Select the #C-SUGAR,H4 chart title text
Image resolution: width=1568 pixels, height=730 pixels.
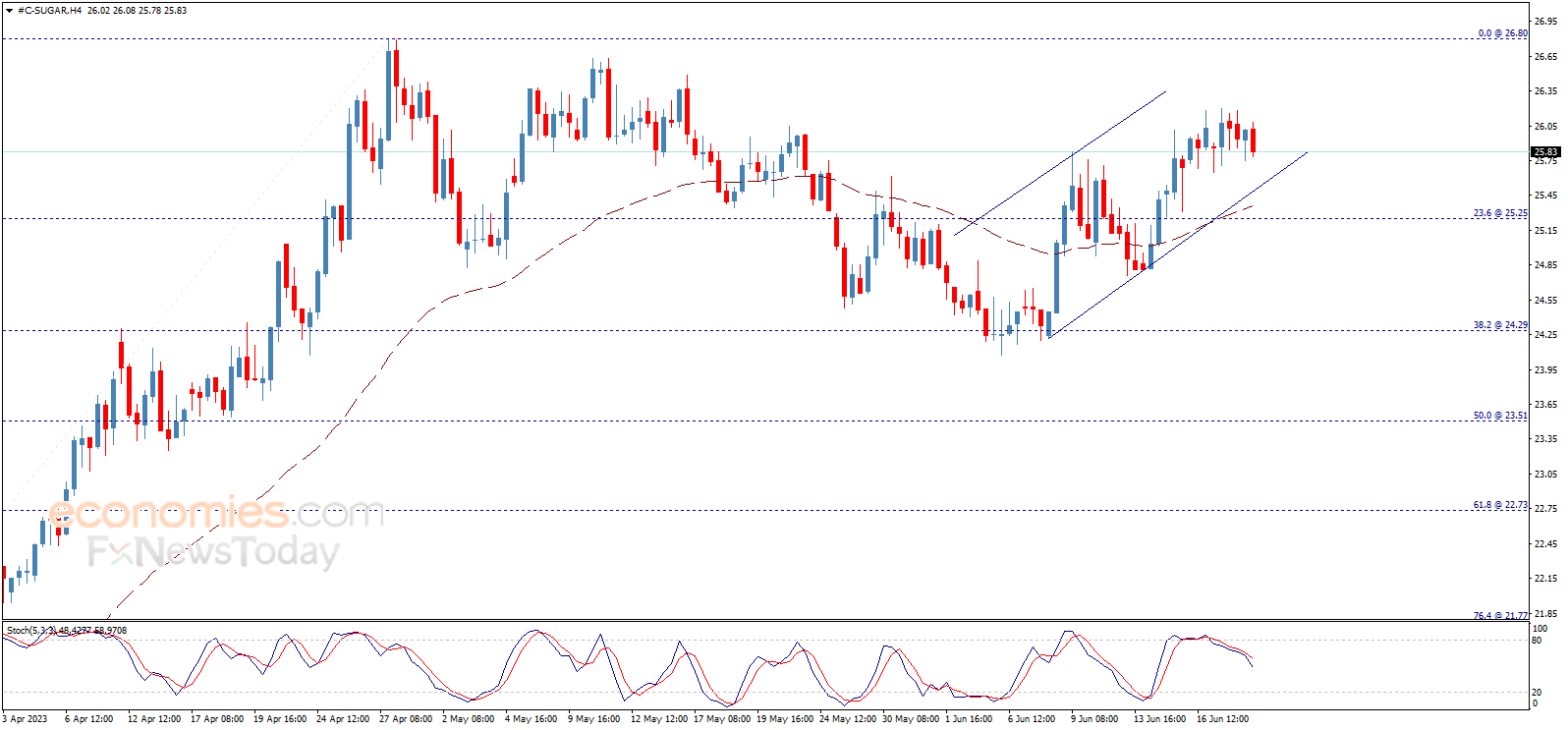pyautogui.click(x=50, y=11)
